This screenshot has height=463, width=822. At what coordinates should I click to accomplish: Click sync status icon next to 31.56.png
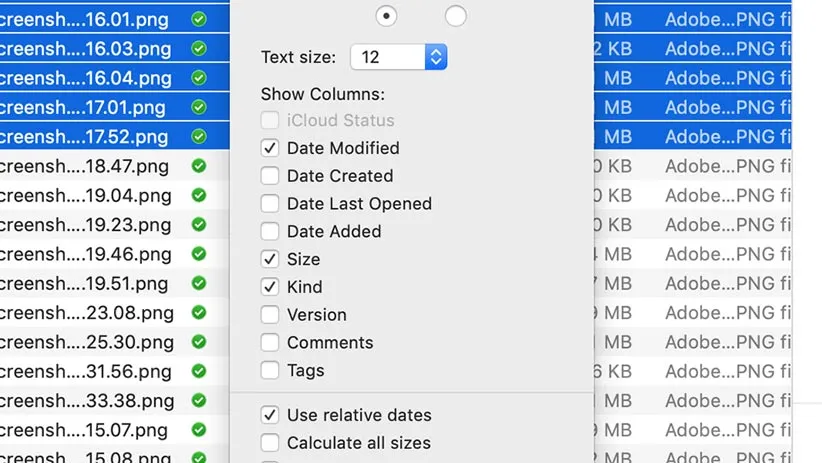click(199, 372)
